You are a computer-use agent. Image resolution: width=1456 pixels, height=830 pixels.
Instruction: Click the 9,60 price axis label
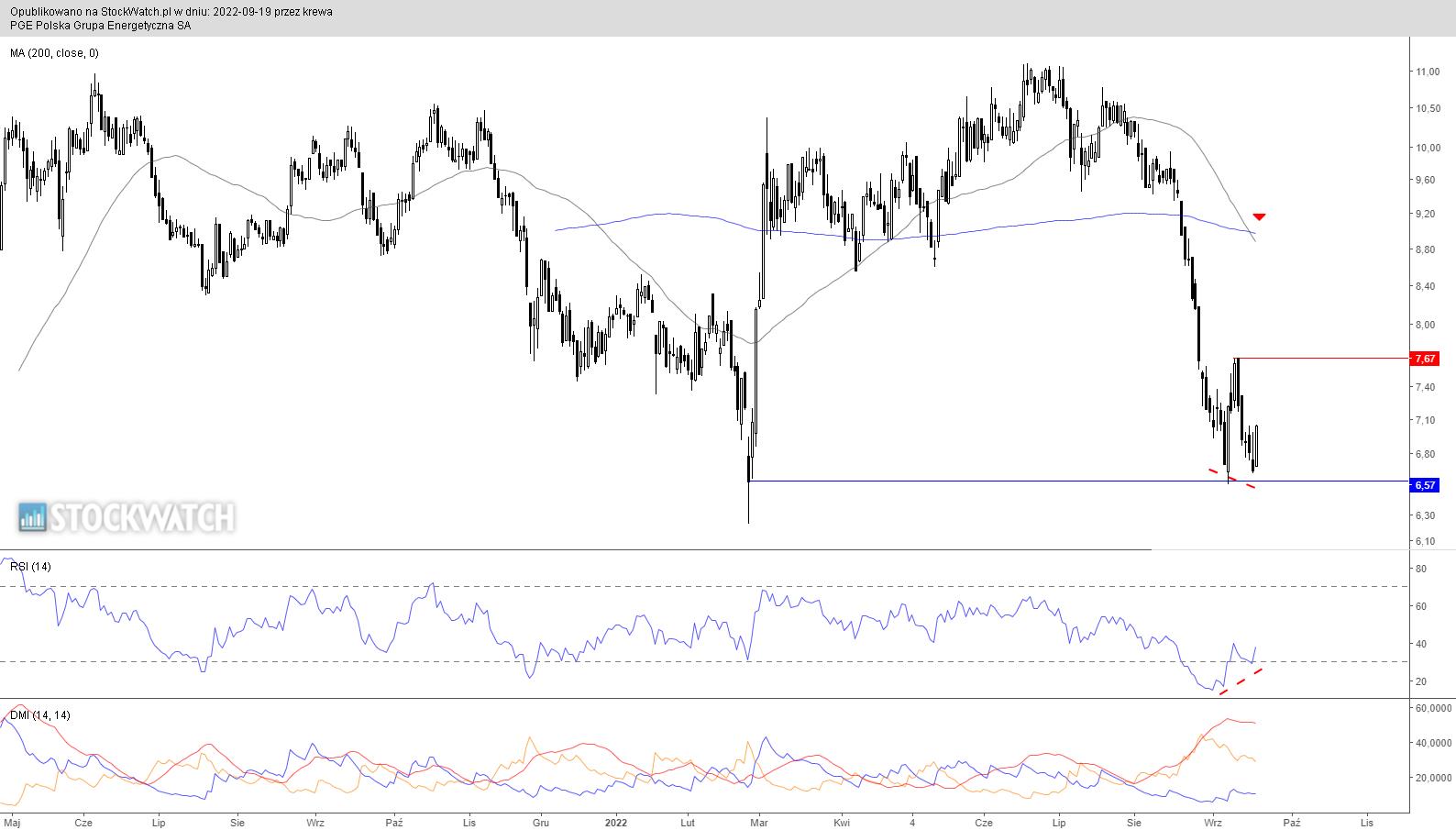(x=1427, y=181)
